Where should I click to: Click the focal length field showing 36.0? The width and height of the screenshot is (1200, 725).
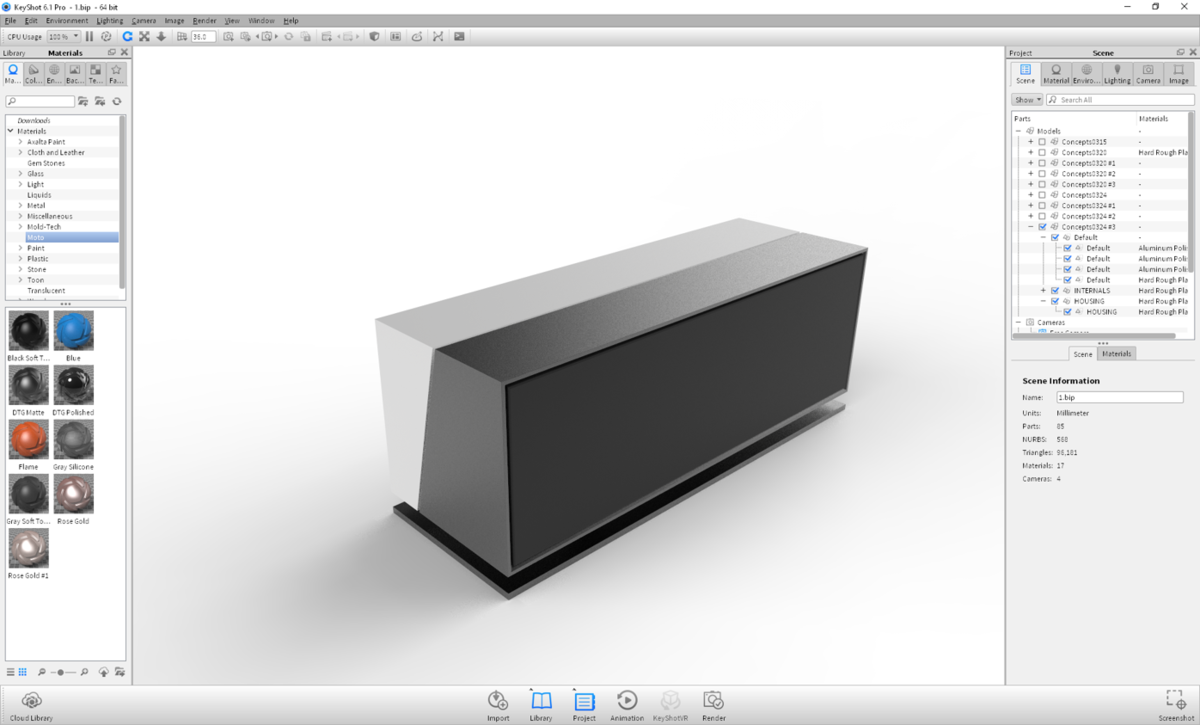[203, 36]
